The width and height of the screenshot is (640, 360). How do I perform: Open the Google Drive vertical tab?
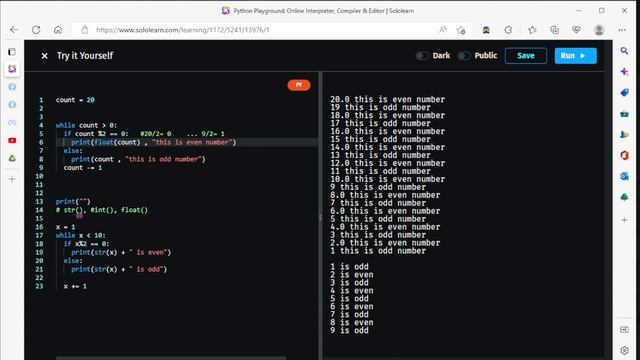(x=12, y=158)
